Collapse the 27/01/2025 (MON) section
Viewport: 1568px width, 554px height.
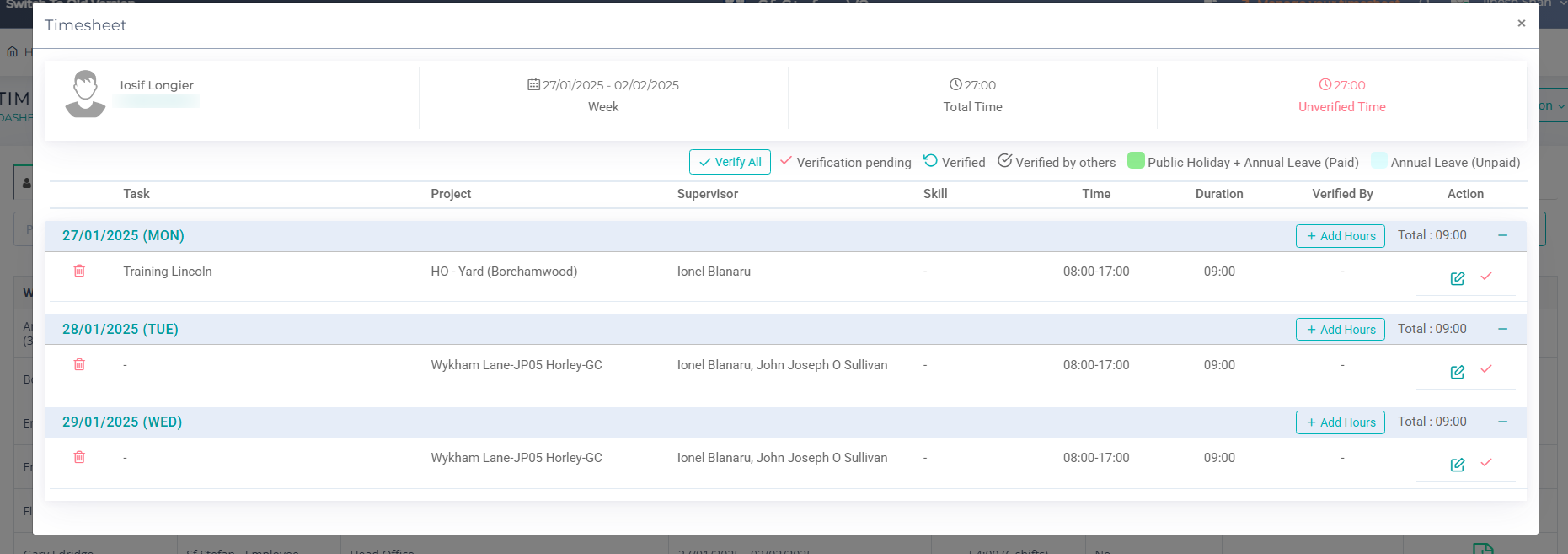(x=1502, y=235)
